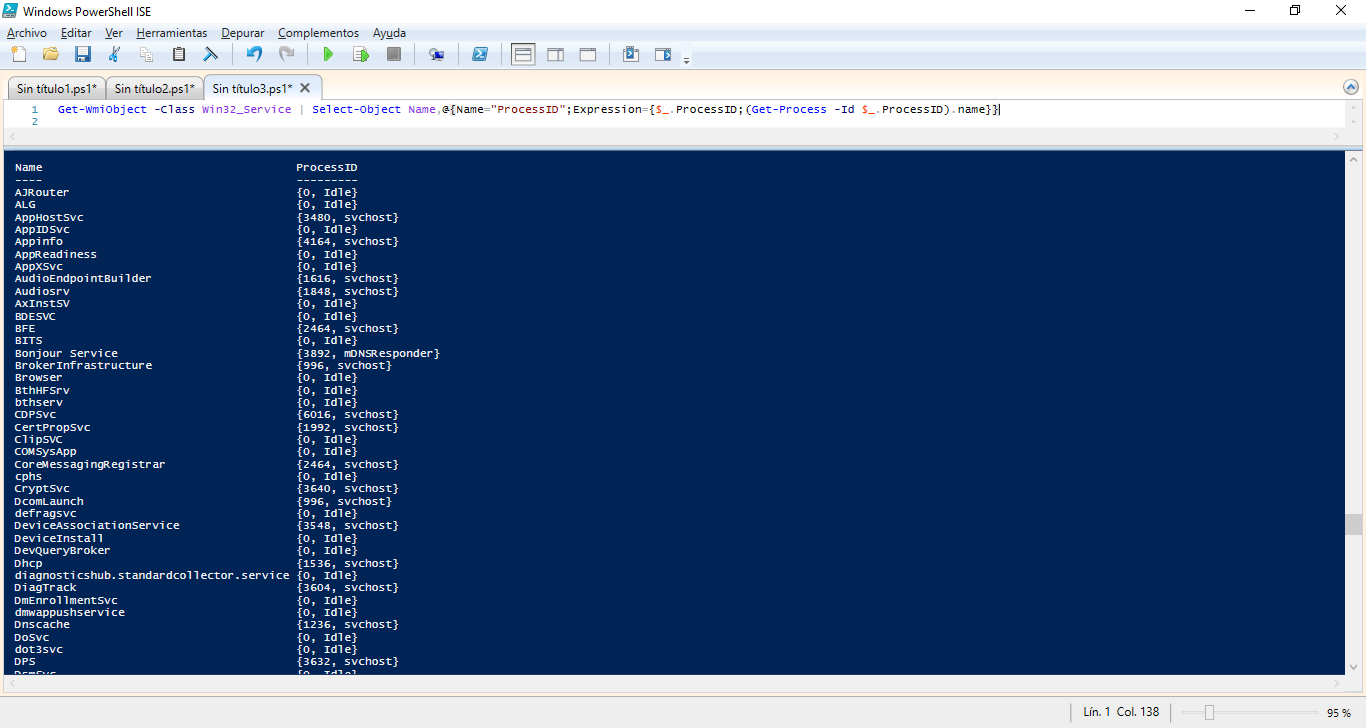The height and width of the screenshot is (728, 1366).
Task: Toggle Show Script Pane Maximized layout
Action: (x=587, y=54)
